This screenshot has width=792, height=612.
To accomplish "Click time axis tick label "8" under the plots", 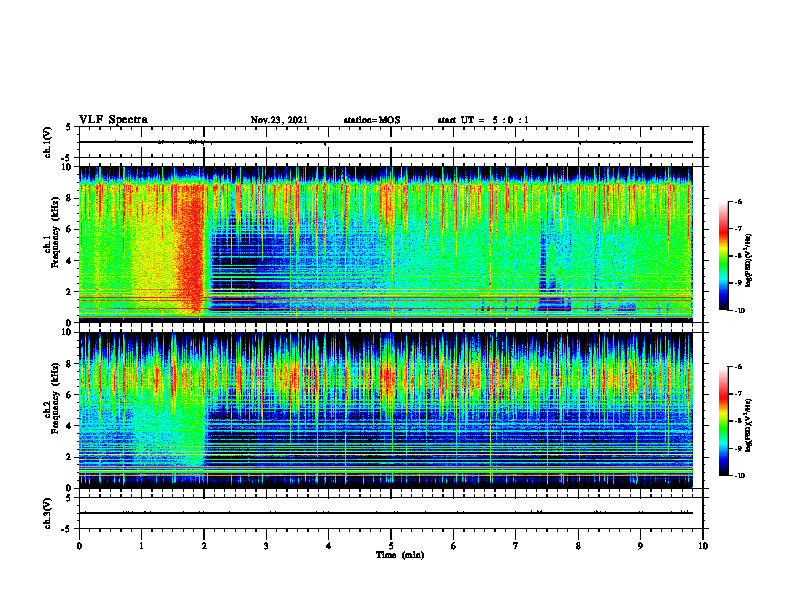I will 578,546.
